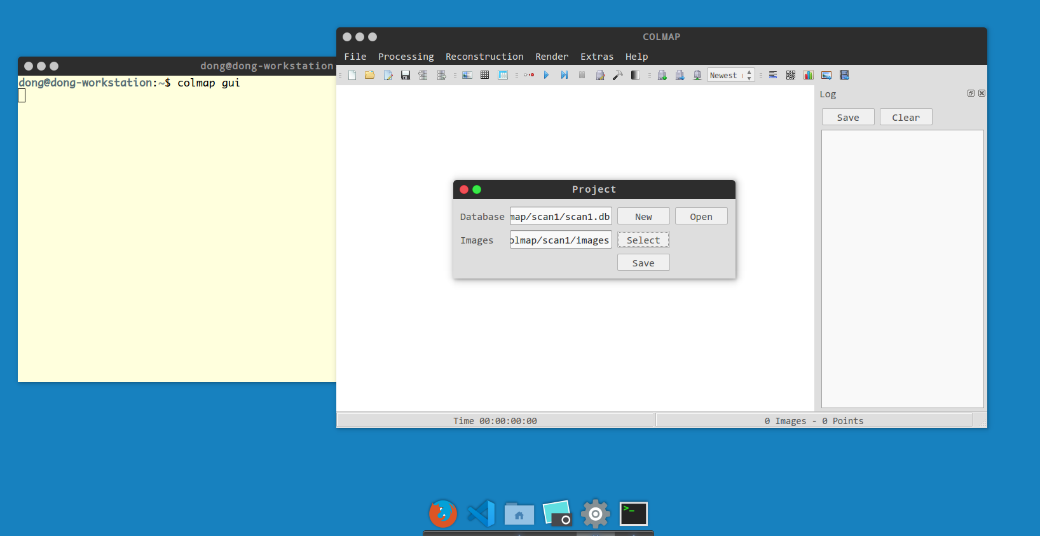Show Model statistics bar chart icon
Viewport: 1040px width, 536px height.
click(x=809, y=75)
